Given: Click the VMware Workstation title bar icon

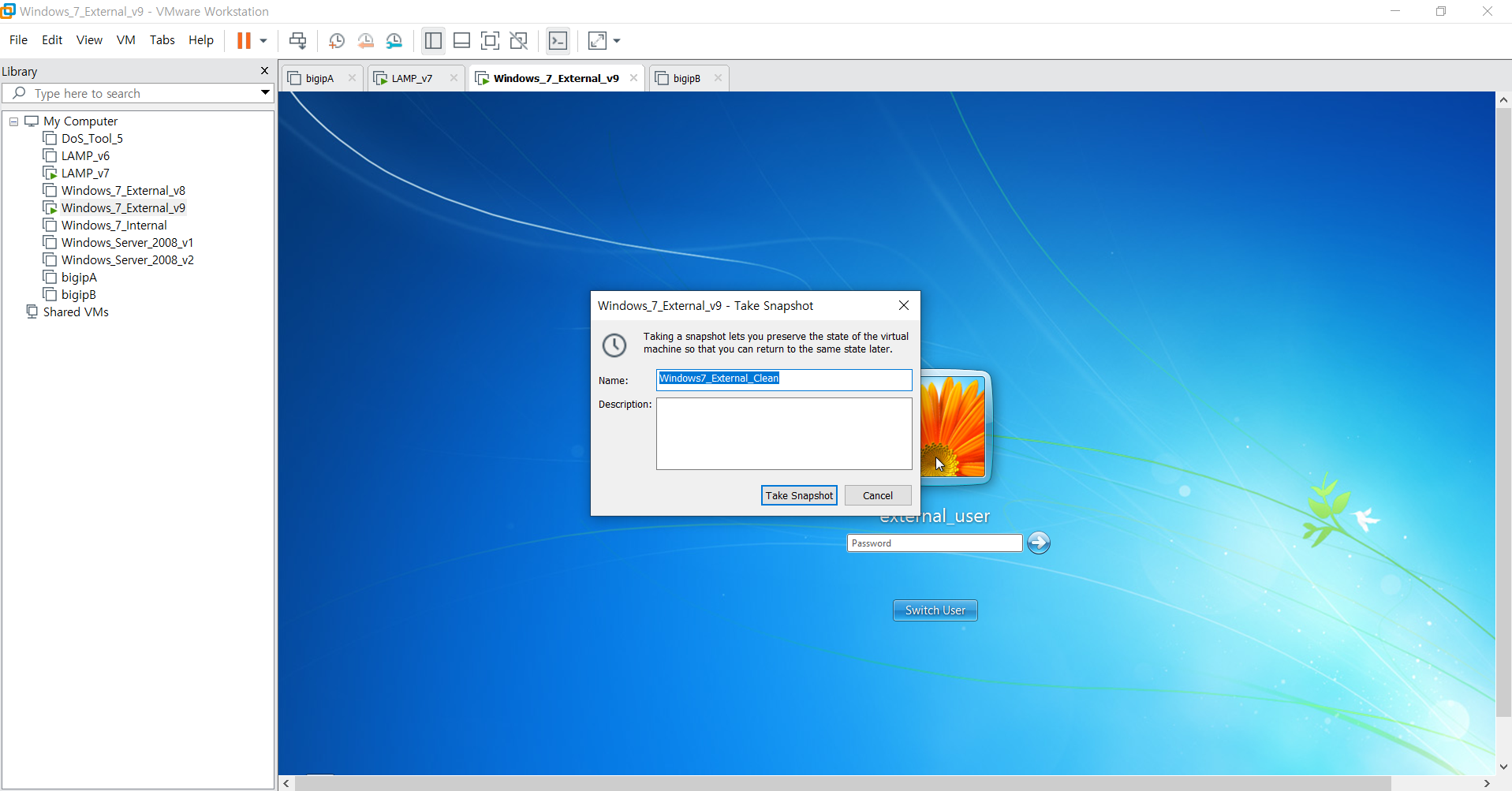Looking at the screenshot, I should pos(8,11).
